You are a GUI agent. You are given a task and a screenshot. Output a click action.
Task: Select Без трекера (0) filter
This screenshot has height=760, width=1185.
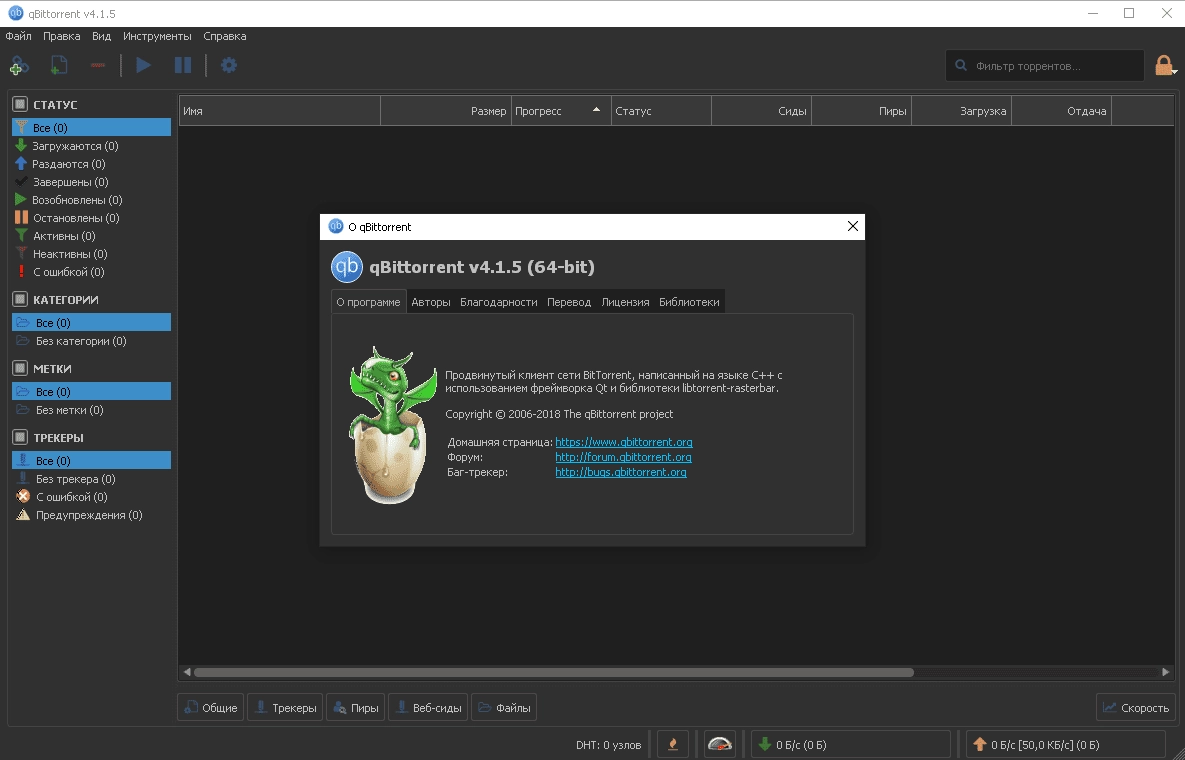[x=91, y=479]
